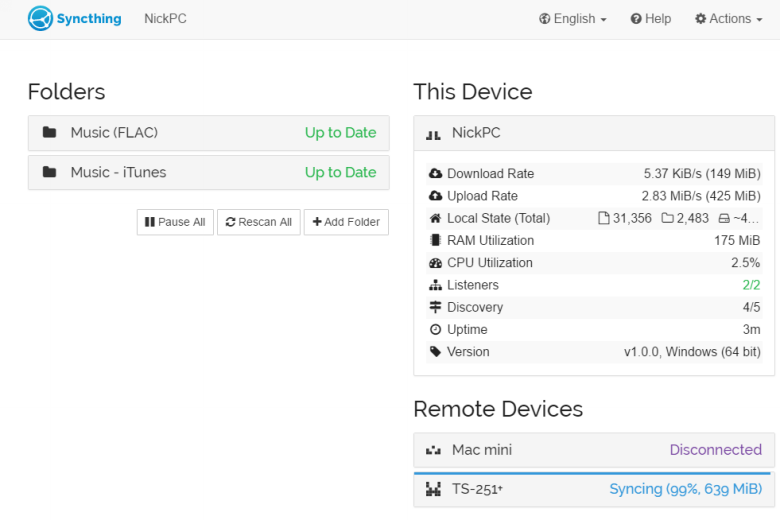Expand the Music - iTunes folder panel
This screenshot has width=780, height=520.
(x=209, y=173)
